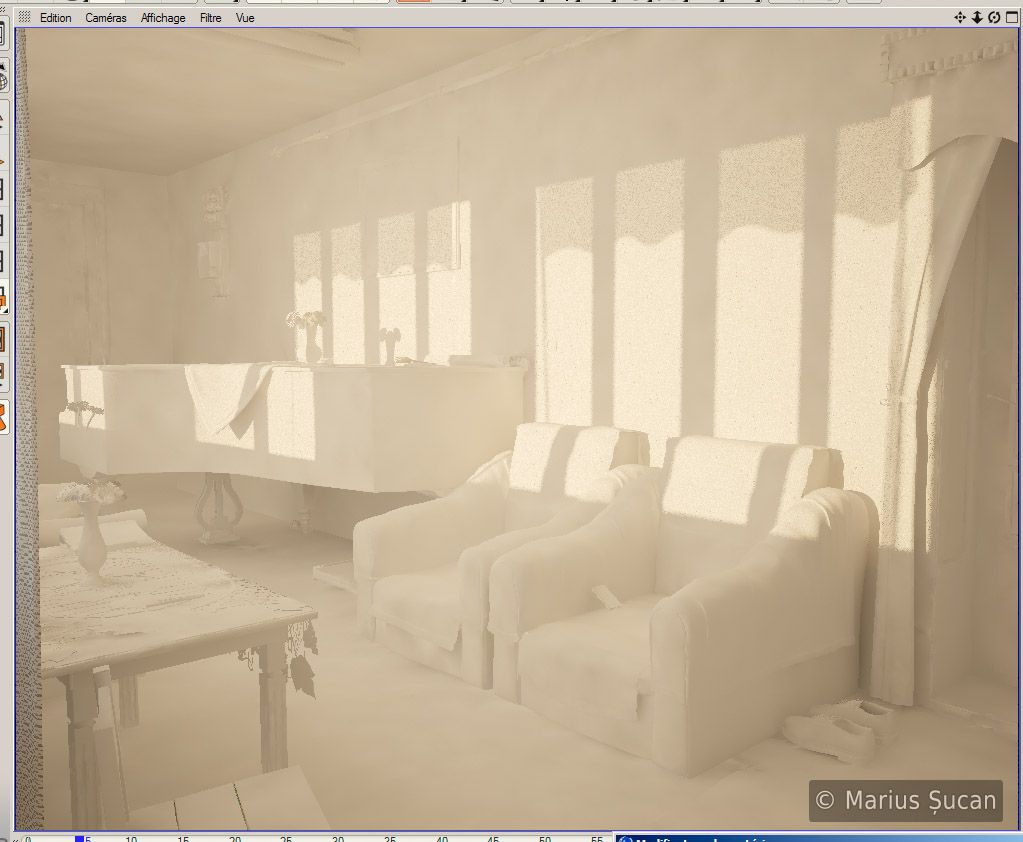Open the Vue menu
Viewport: 1023px width, 842px height.
245,18
